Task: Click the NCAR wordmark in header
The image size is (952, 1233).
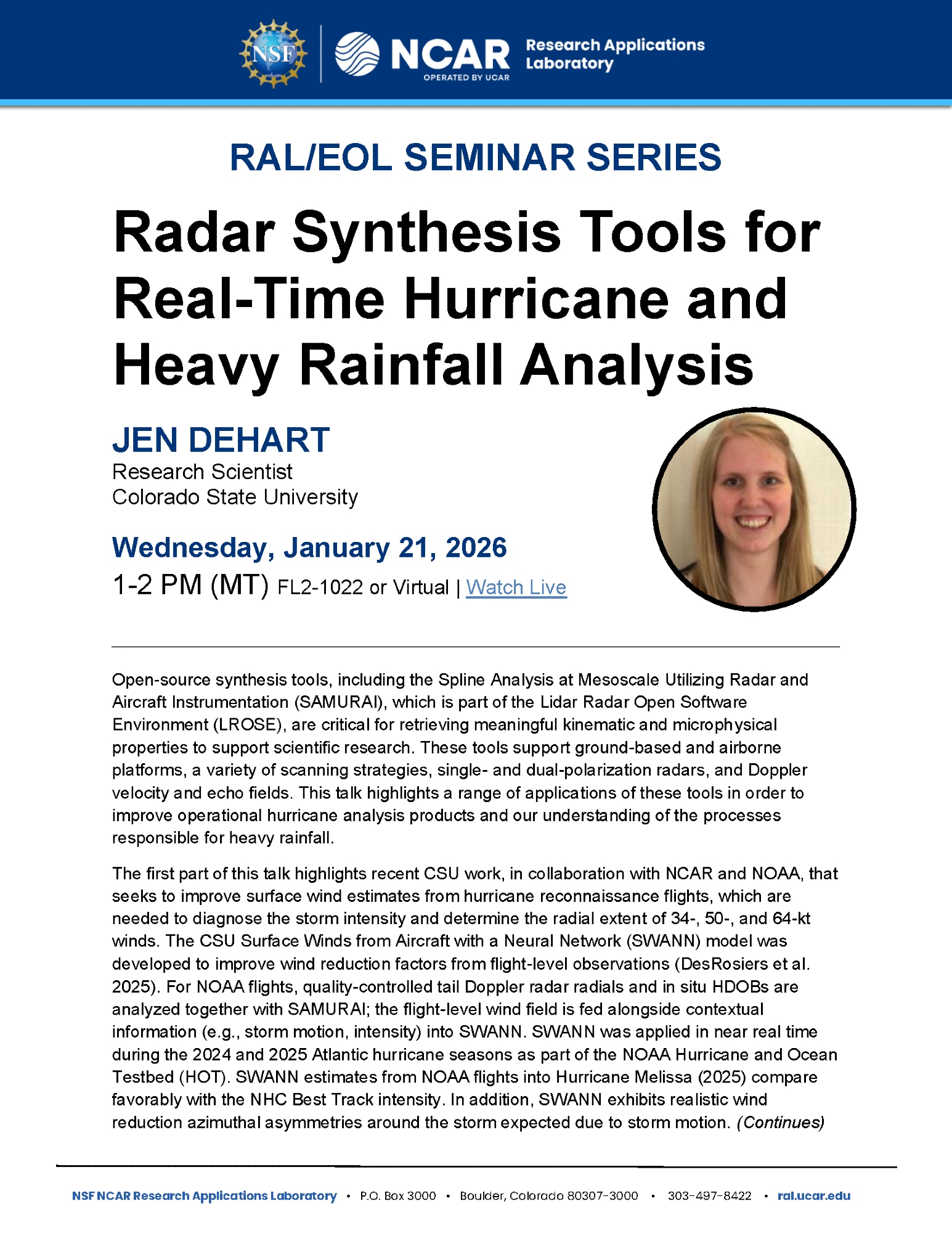Action: [x=450, y=54]
